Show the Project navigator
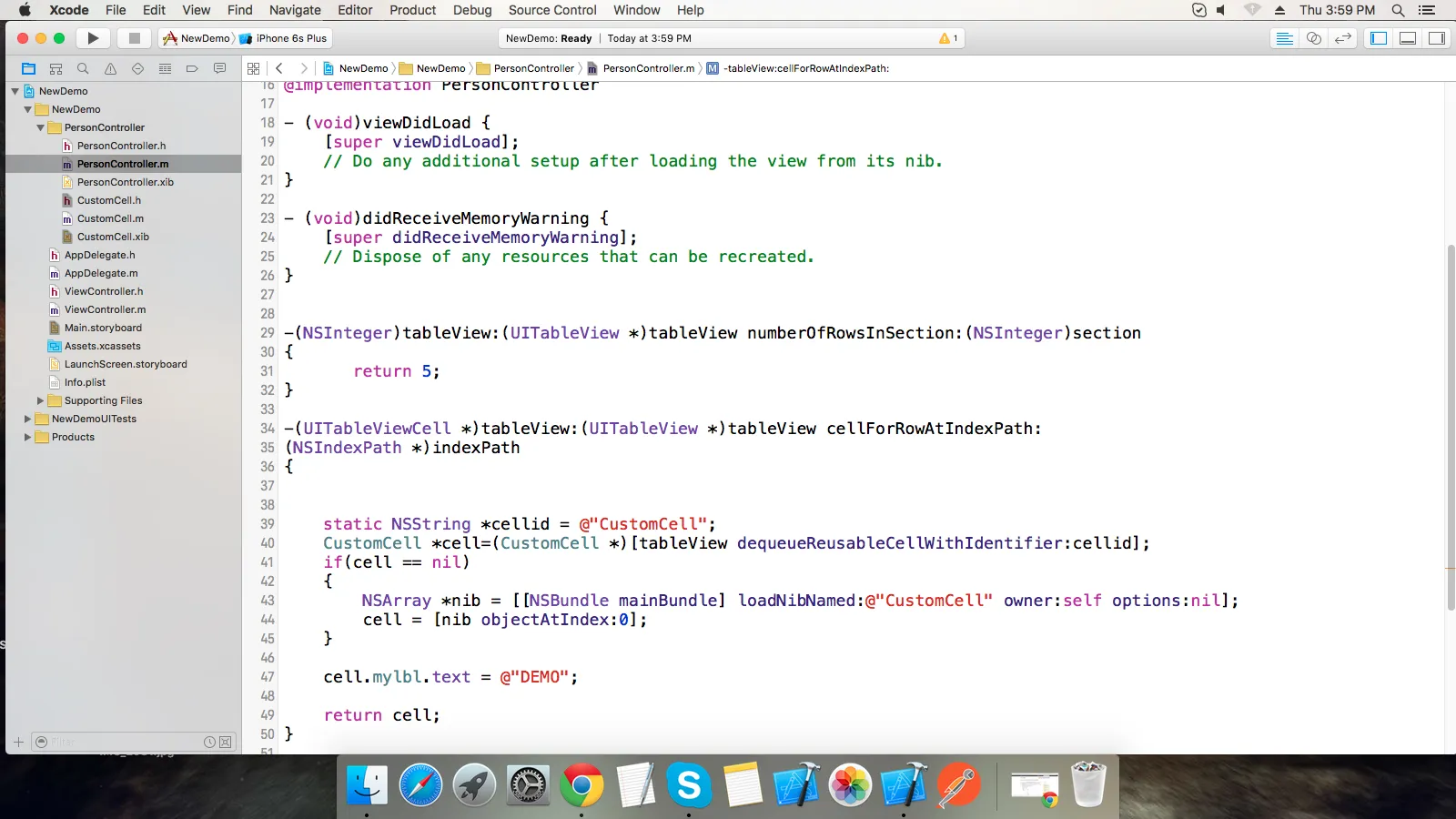This screenshot has width=1456, height=819. [x=28, y=68]
